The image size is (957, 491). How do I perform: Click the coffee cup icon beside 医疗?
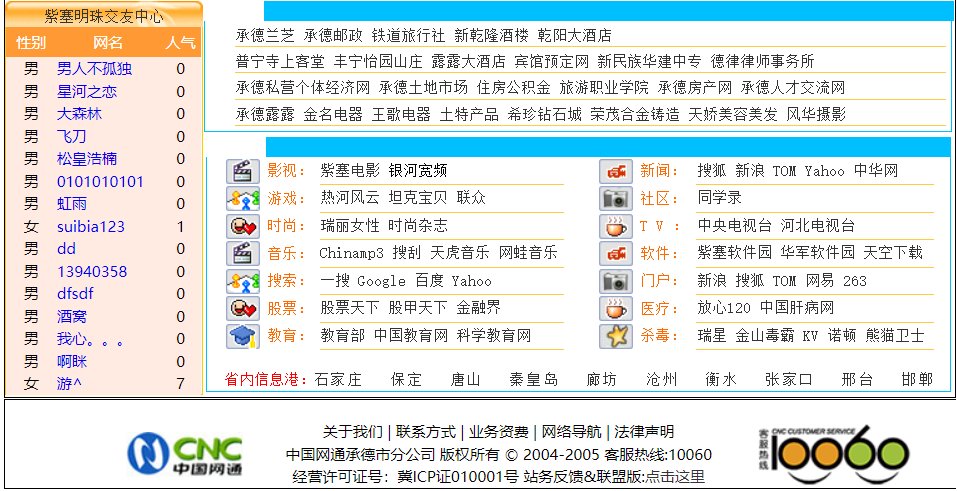[x=616, y=308]
